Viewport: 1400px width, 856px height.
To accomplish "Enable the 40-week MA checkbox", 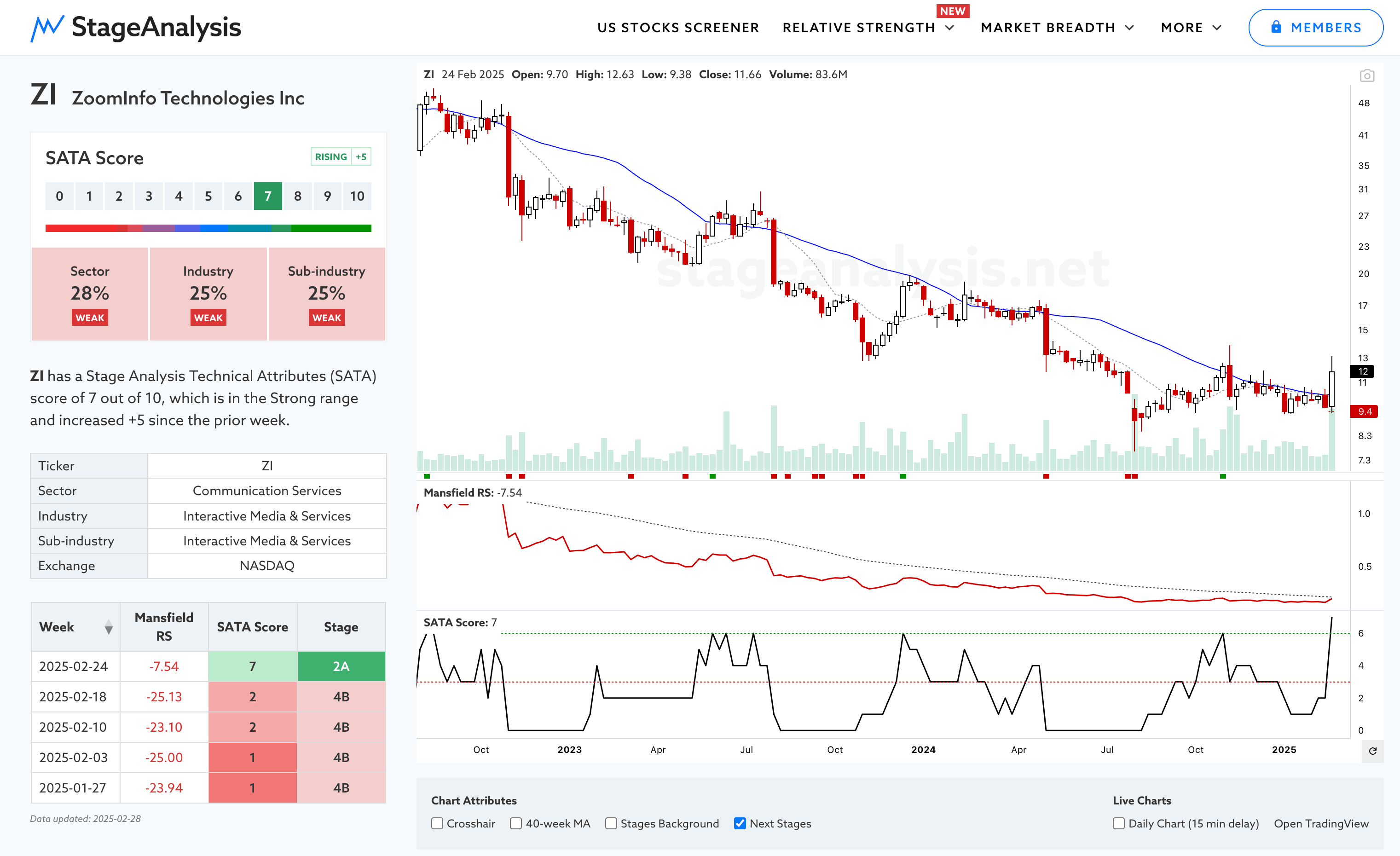I will coord(516,824).
